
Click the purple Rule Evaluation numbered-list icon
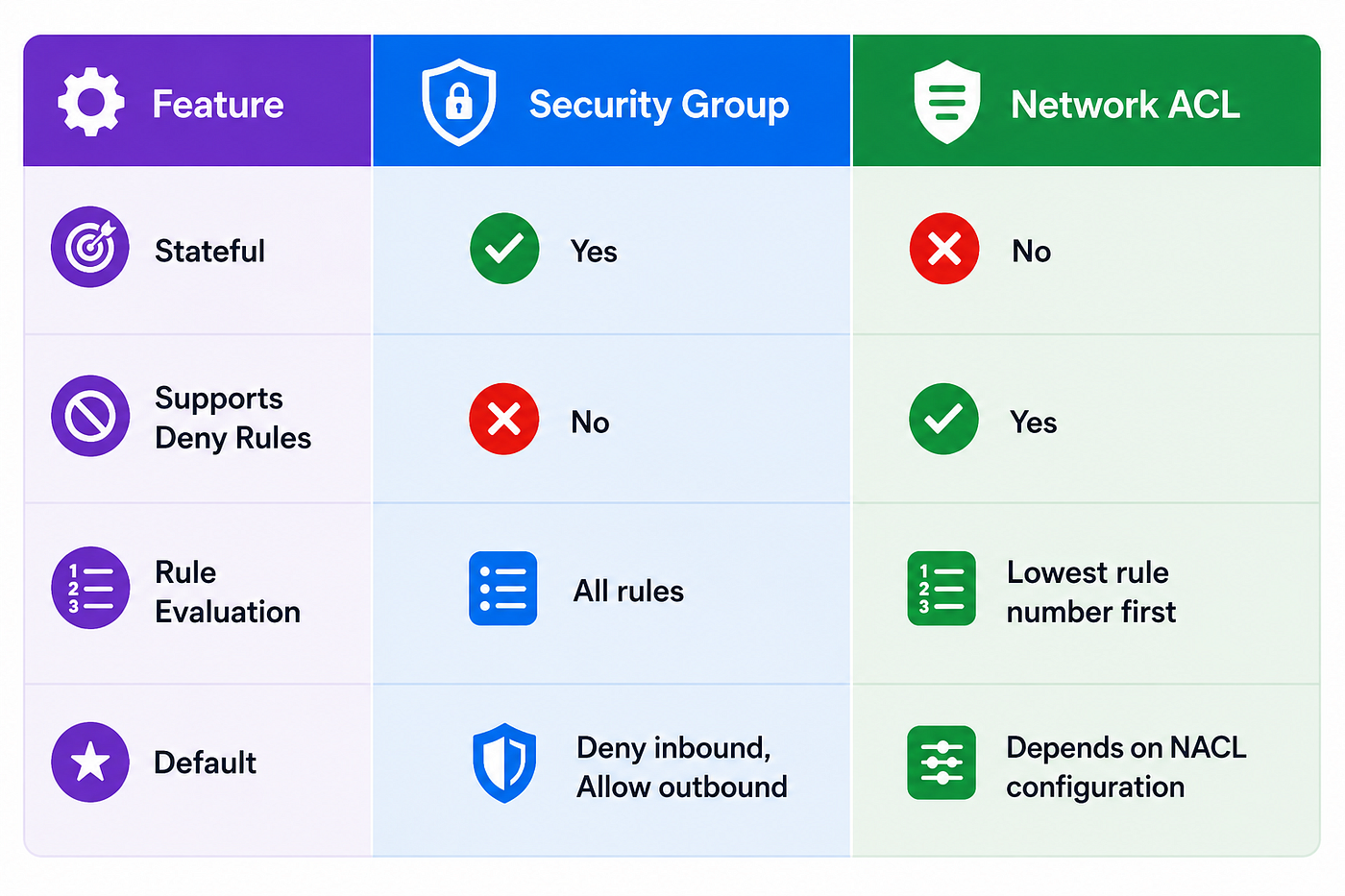90,588
